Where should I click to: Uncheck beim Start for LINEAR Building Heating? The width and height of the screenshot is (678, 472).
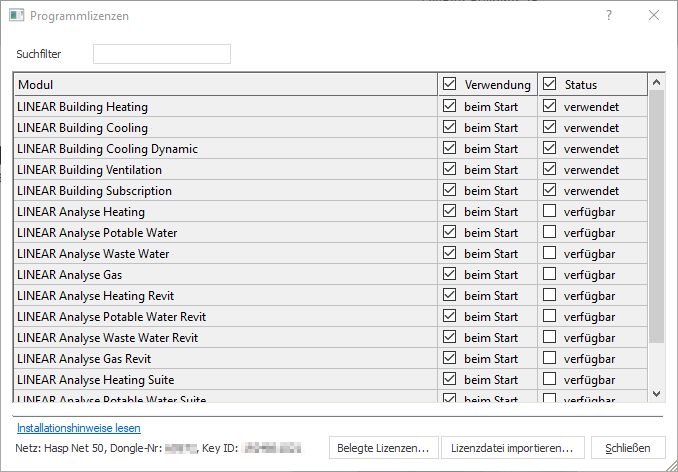pyautogui.click(x=450, y=106)
